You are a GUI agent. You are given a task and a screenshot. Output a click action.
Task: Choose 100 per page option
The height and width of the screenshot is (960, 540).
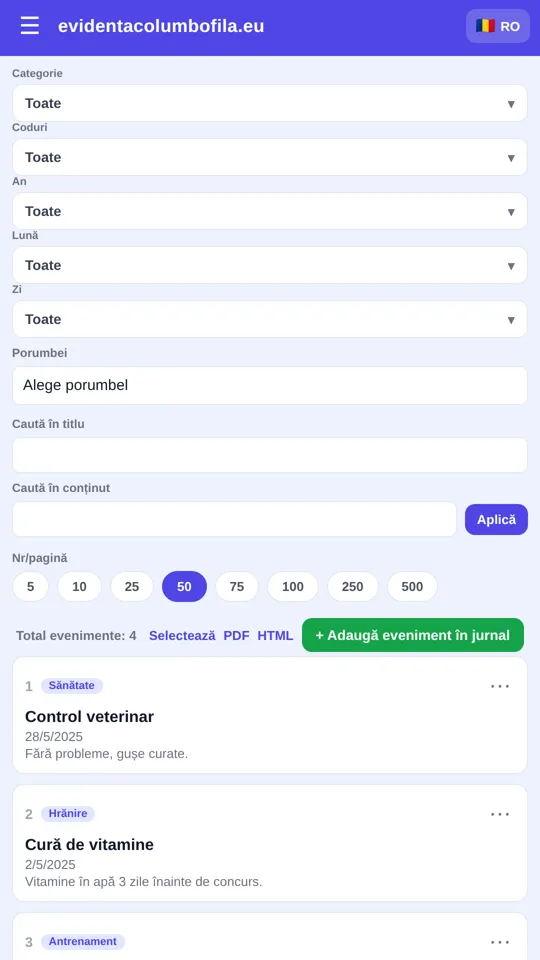click(293, 587)
